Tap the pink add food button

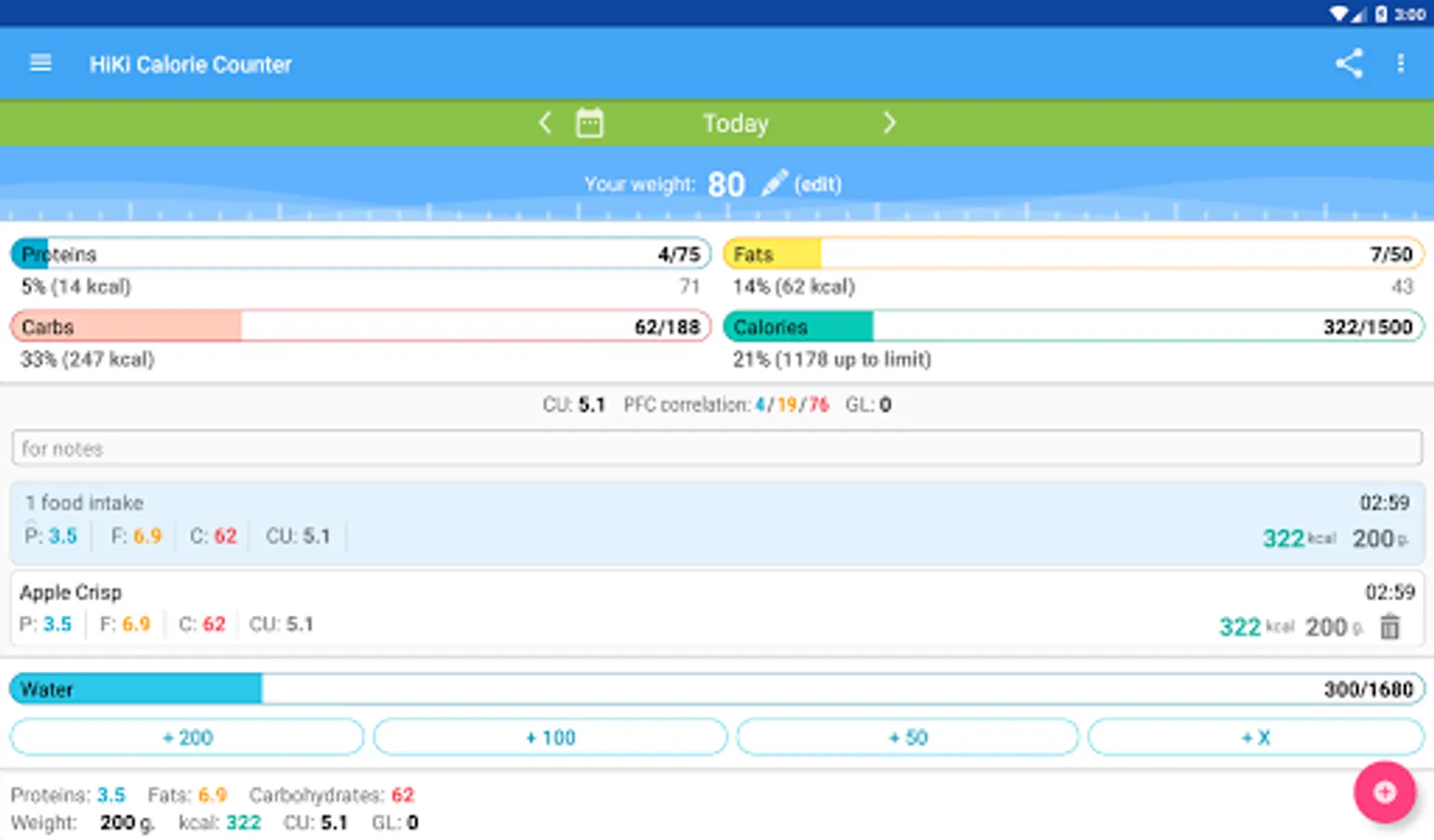[x=1385, y=792]
